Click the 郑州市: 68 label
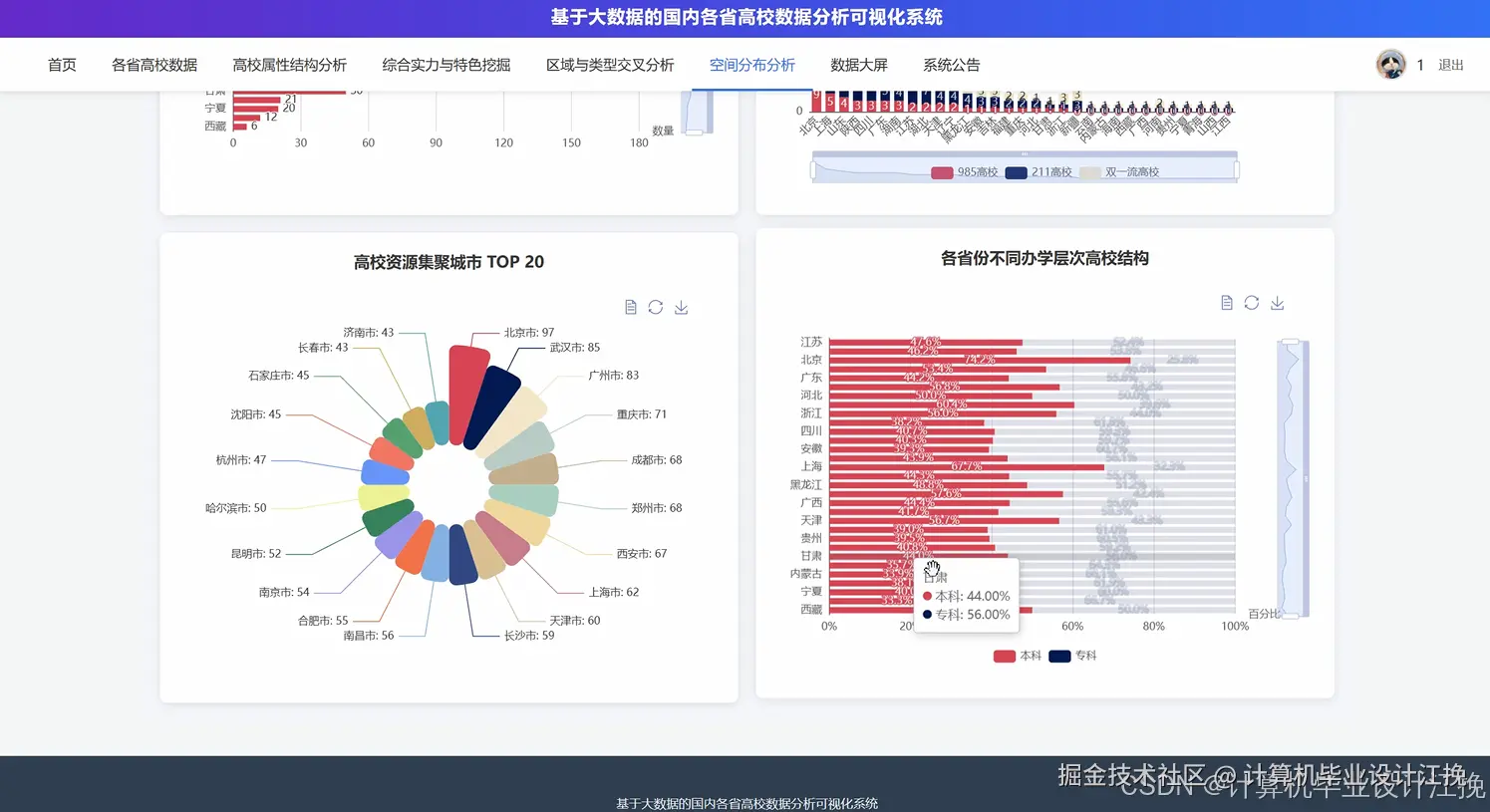This screenshot has width=1490, height=812. pos(657,508)
